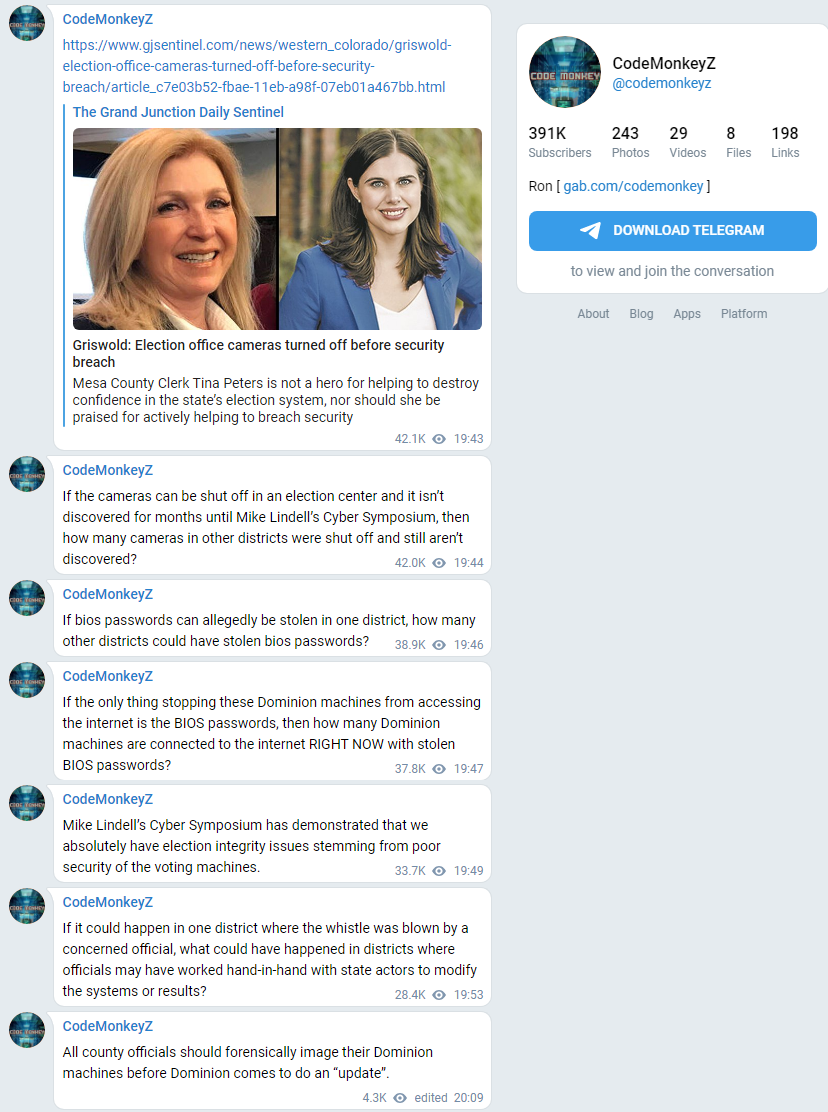The image size is (828, 1112).
Task: Click the eye icon on the 19:47 message
Action: coord(440,769)
